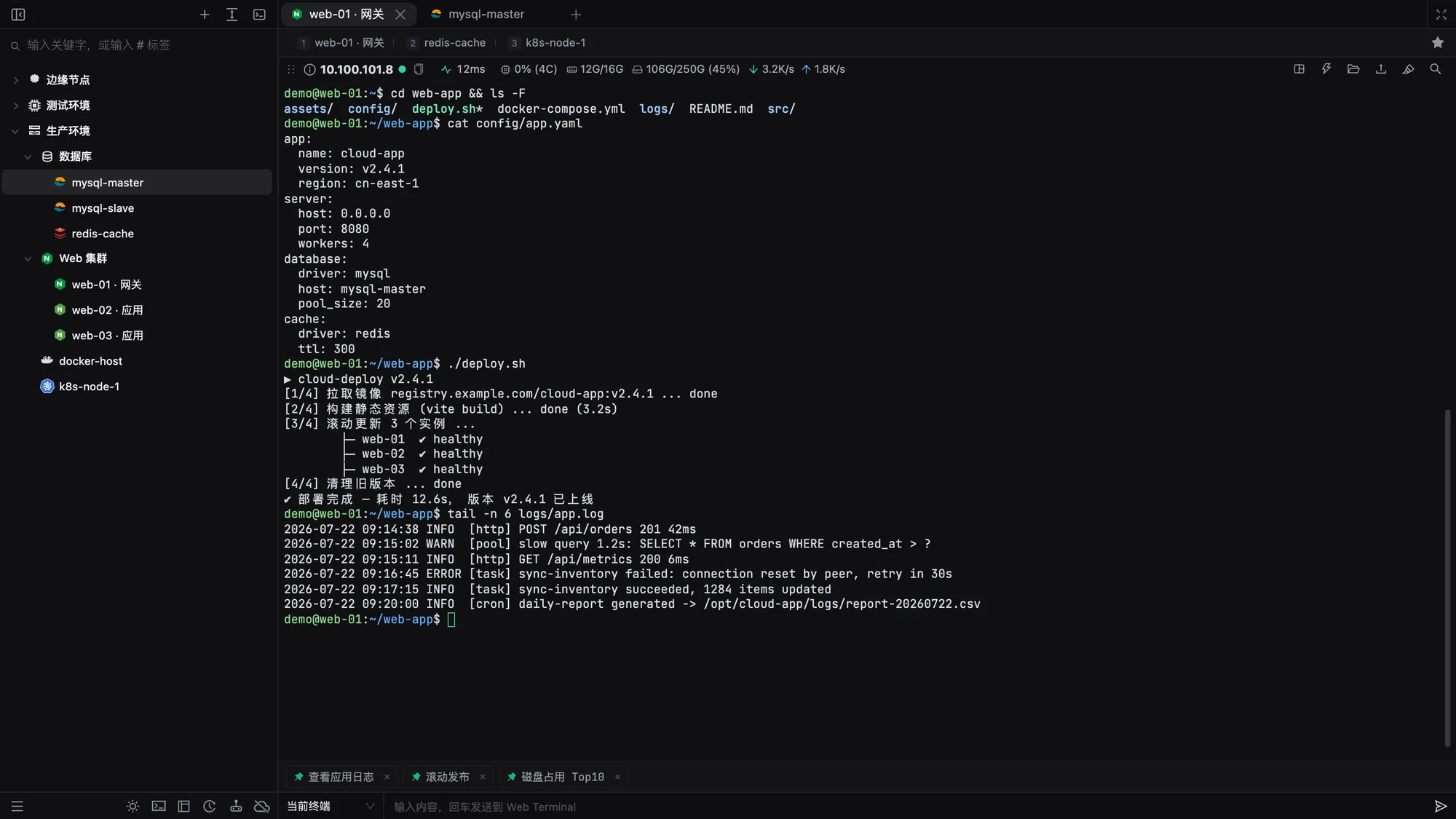Click the 3.2K/s download rate
The height and width of the screenshot is (819, 1456).
point(771,69)
